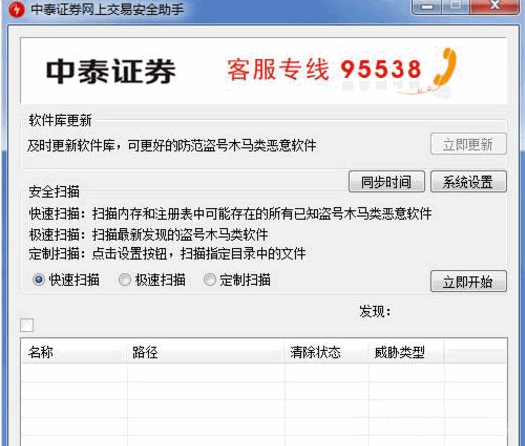Image resolution: width=525 pixels, height=446 pixels.
Task: Click the 客服专线 95538 banner text
Action: [324, 69]
